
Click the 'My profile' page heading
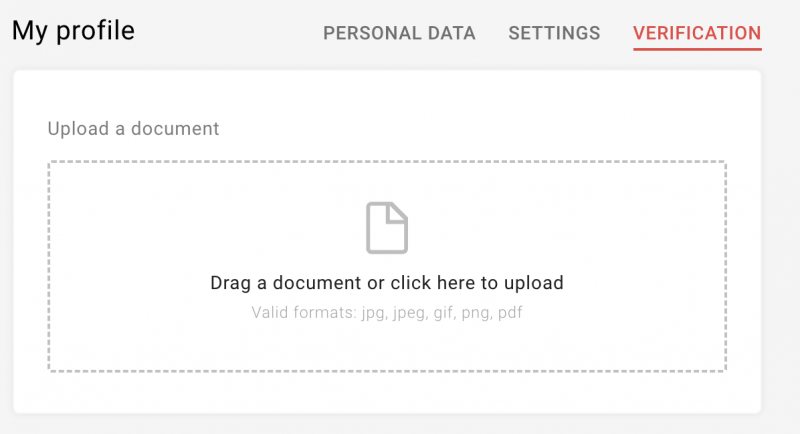click(73, 31)
